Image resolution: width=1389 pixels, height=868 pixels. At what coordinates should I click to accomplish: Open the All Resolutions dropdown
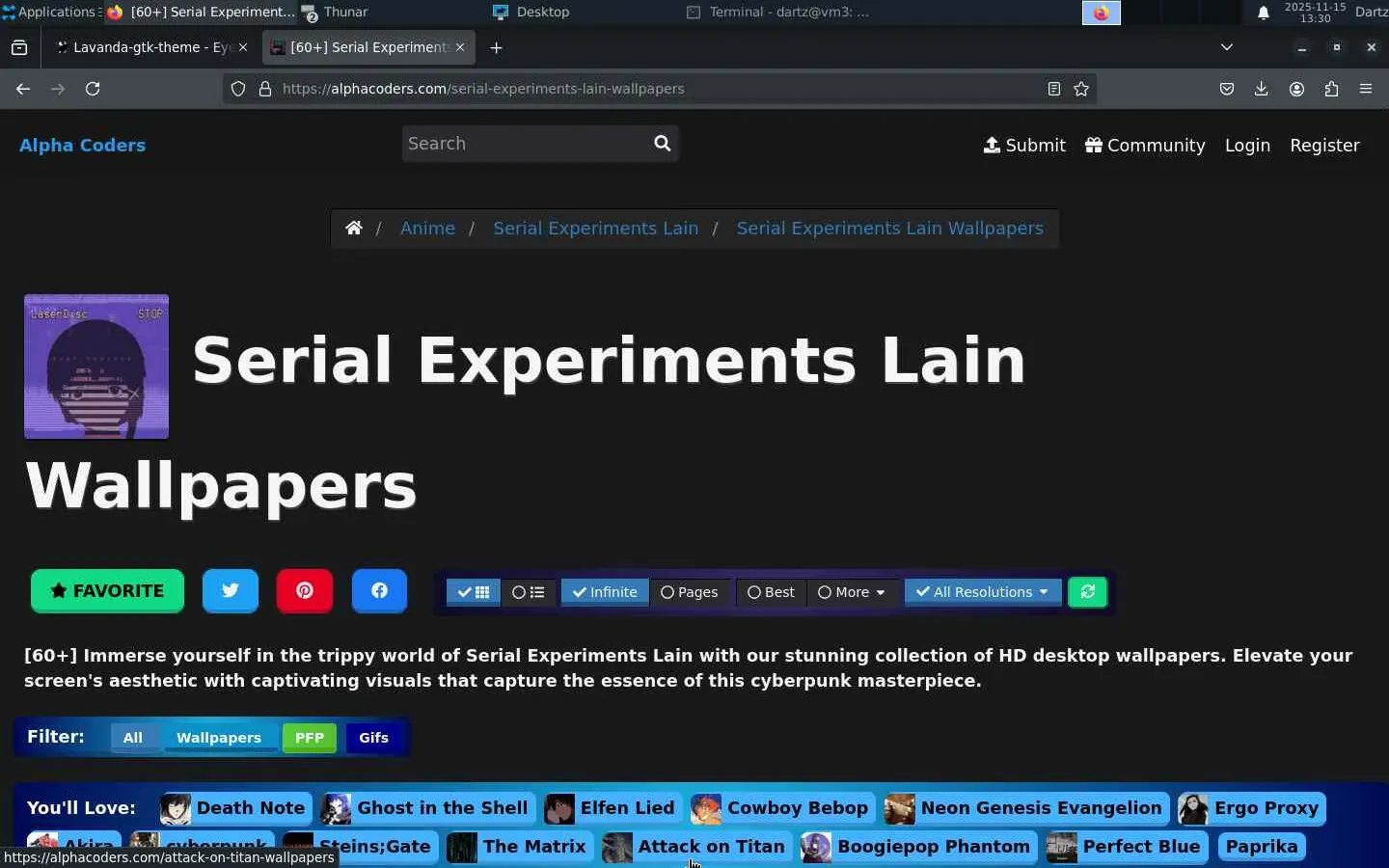[x=983, y=592]
